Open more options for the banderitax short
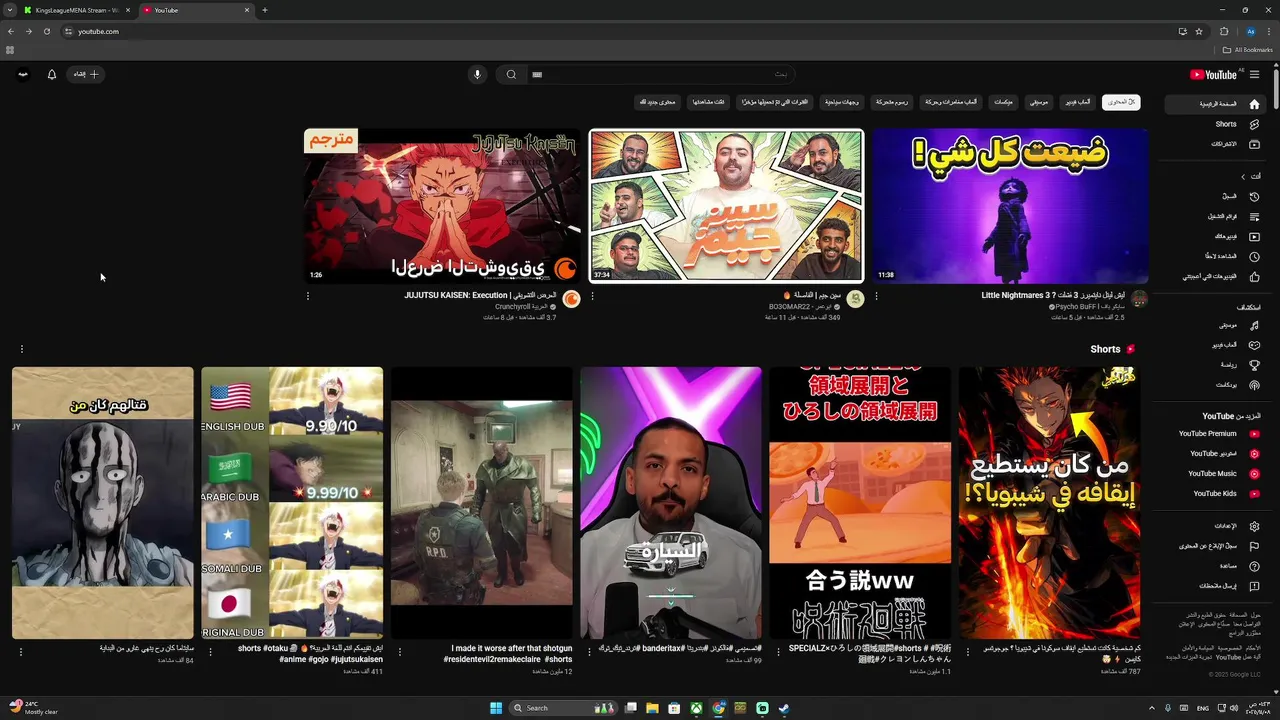 [x=589, y=651]
